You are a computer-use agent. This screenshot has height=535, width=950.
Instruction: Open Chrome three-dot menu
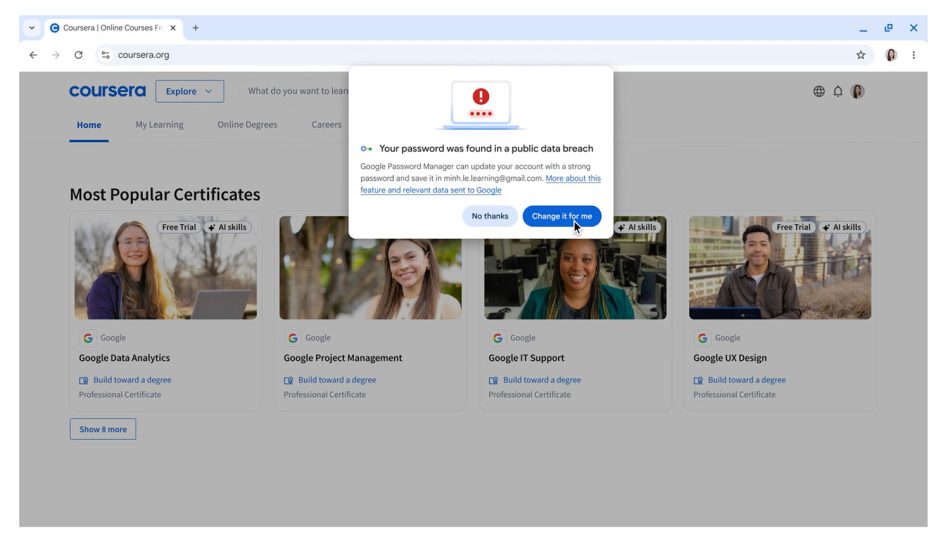coord(914,55)
